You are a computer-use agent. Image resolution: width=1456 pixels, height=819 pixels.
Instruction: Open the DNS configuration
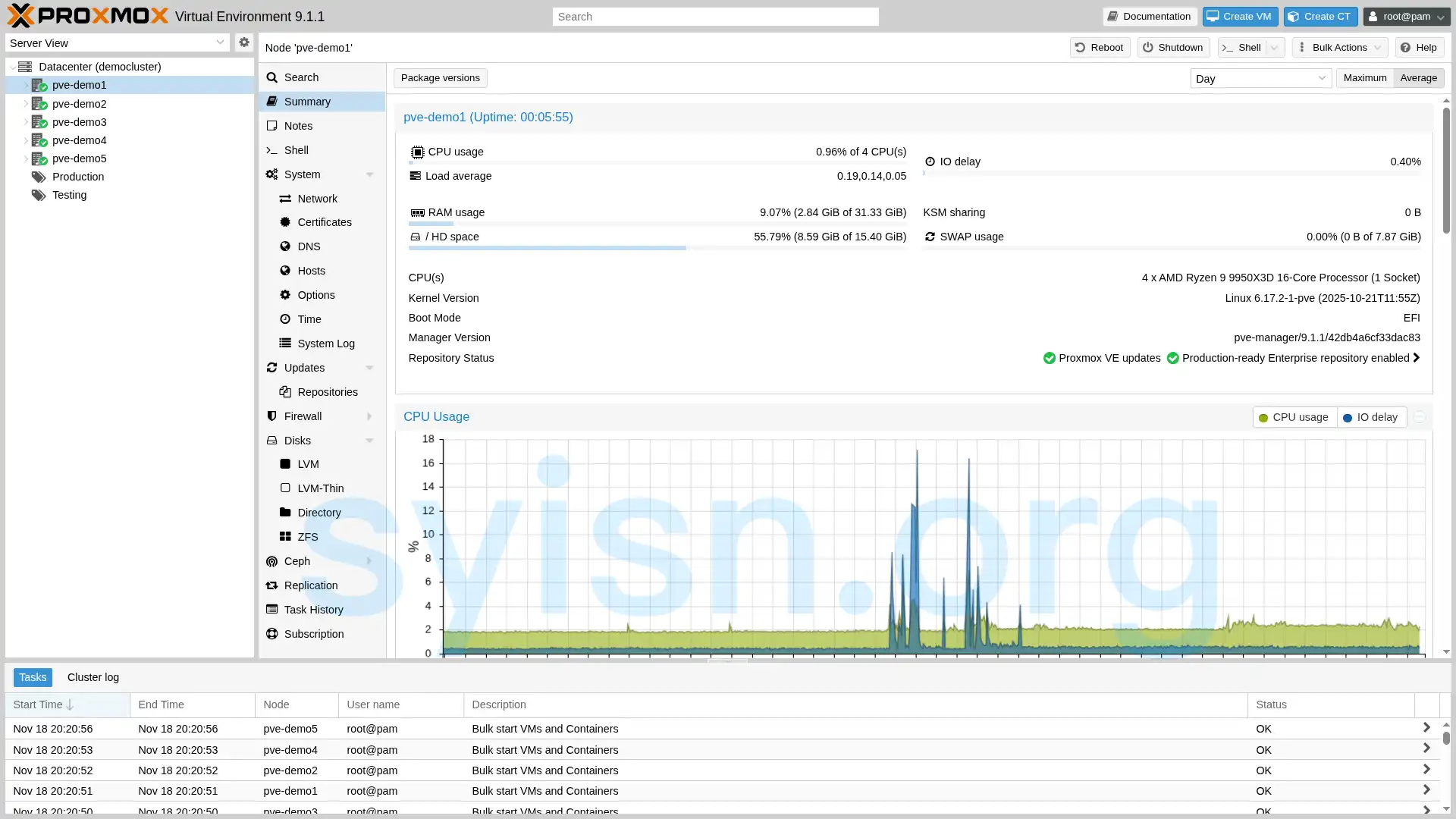tap(309, 246)
